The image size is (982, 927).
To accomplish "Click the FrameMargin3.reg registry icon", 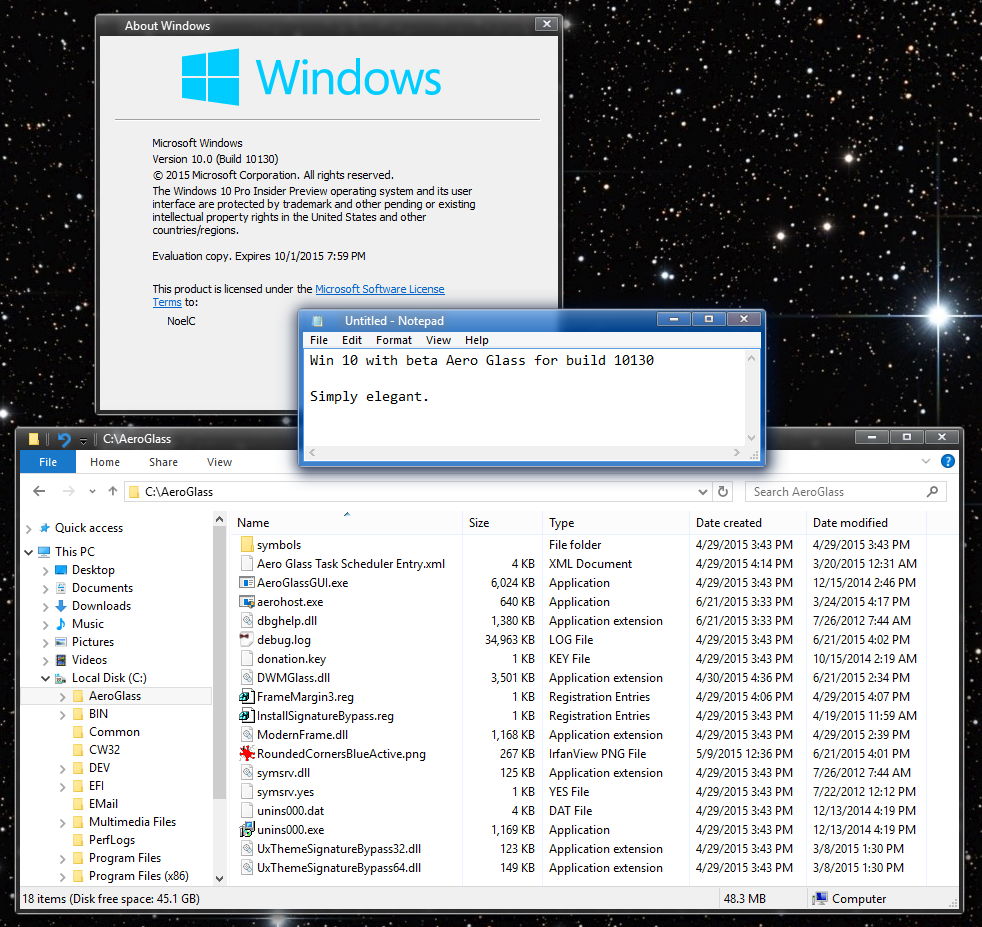I will pos(247,697).
